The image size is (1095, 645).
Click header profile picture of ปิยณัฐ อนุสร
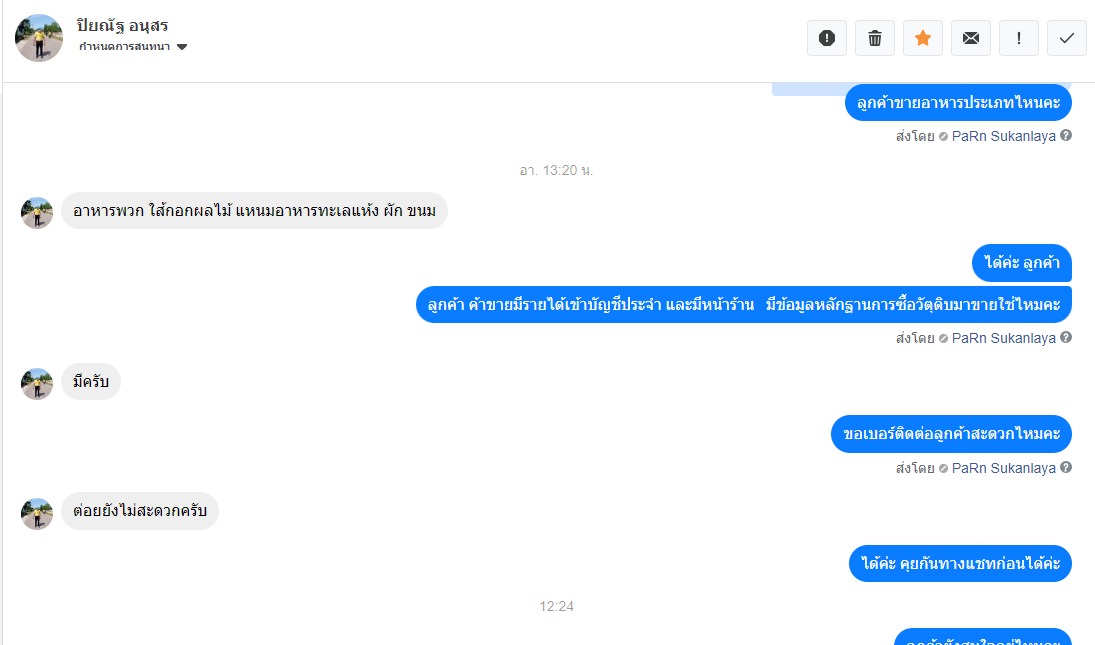pyautogui.click(x=39, y=38)
